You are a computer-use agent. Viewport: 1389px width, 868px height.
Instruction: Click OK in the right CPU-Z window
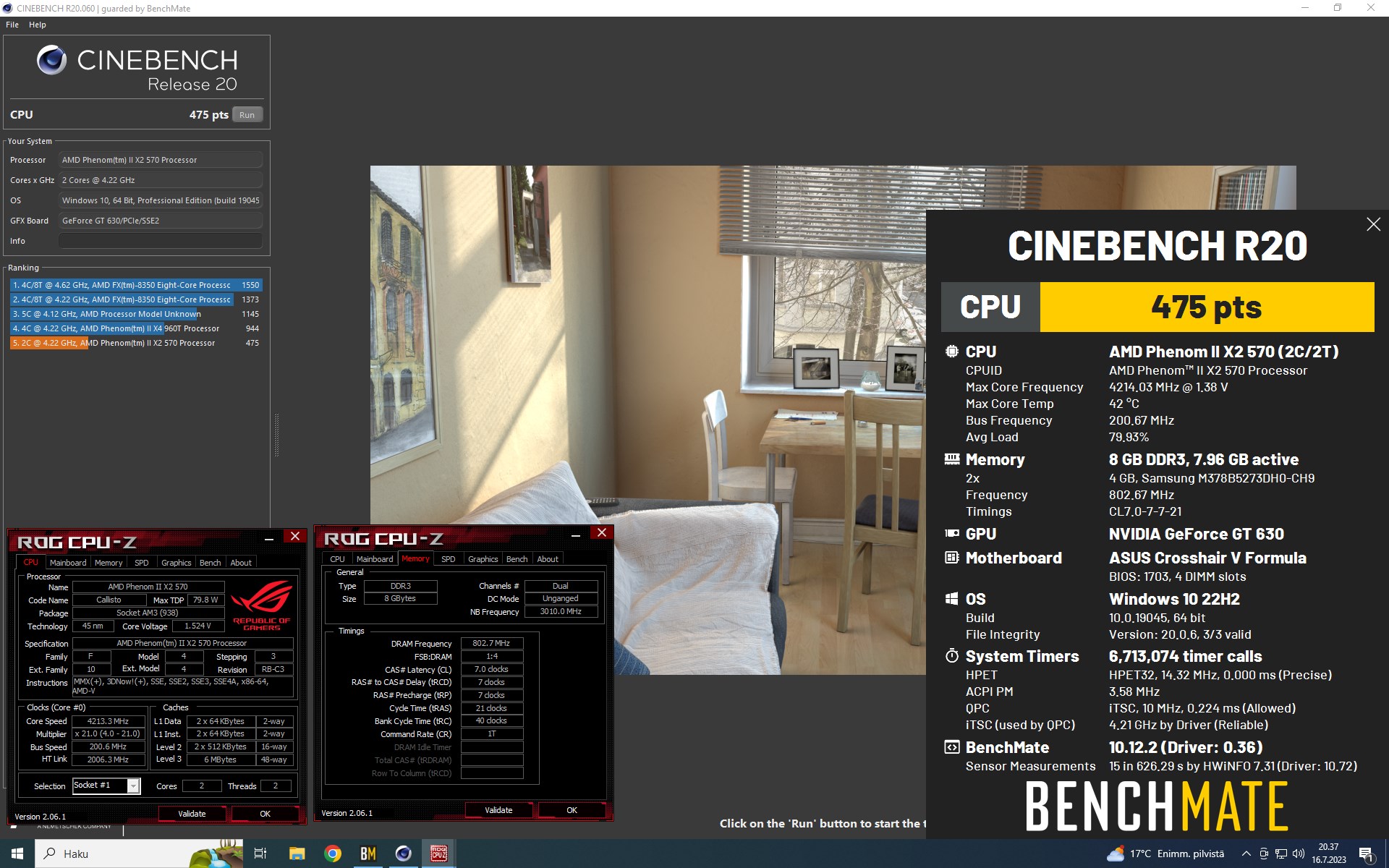572,810
